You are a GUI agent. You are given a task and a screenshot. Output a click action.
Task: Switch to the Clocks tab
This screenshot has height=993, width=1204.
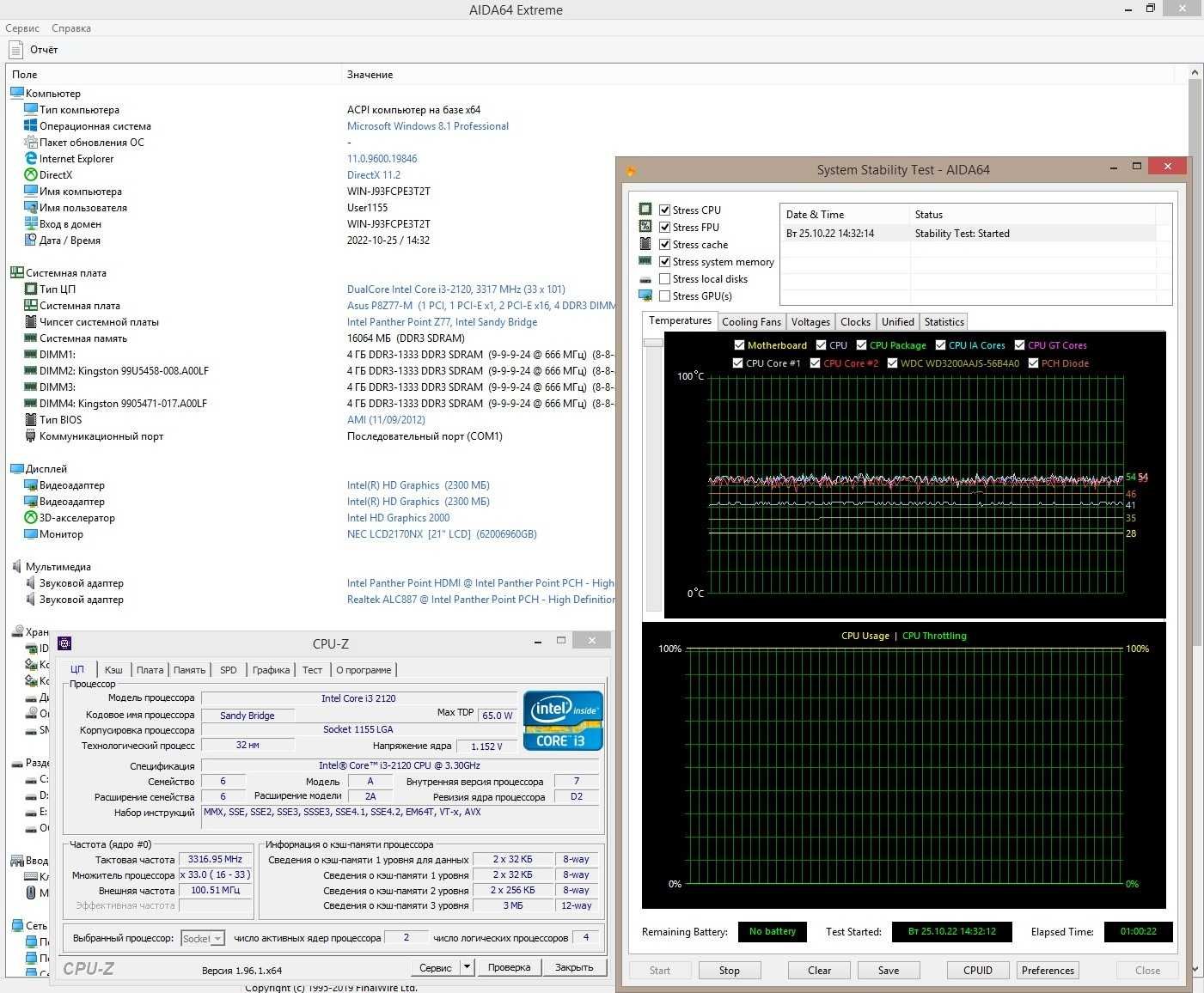[855, 322]
